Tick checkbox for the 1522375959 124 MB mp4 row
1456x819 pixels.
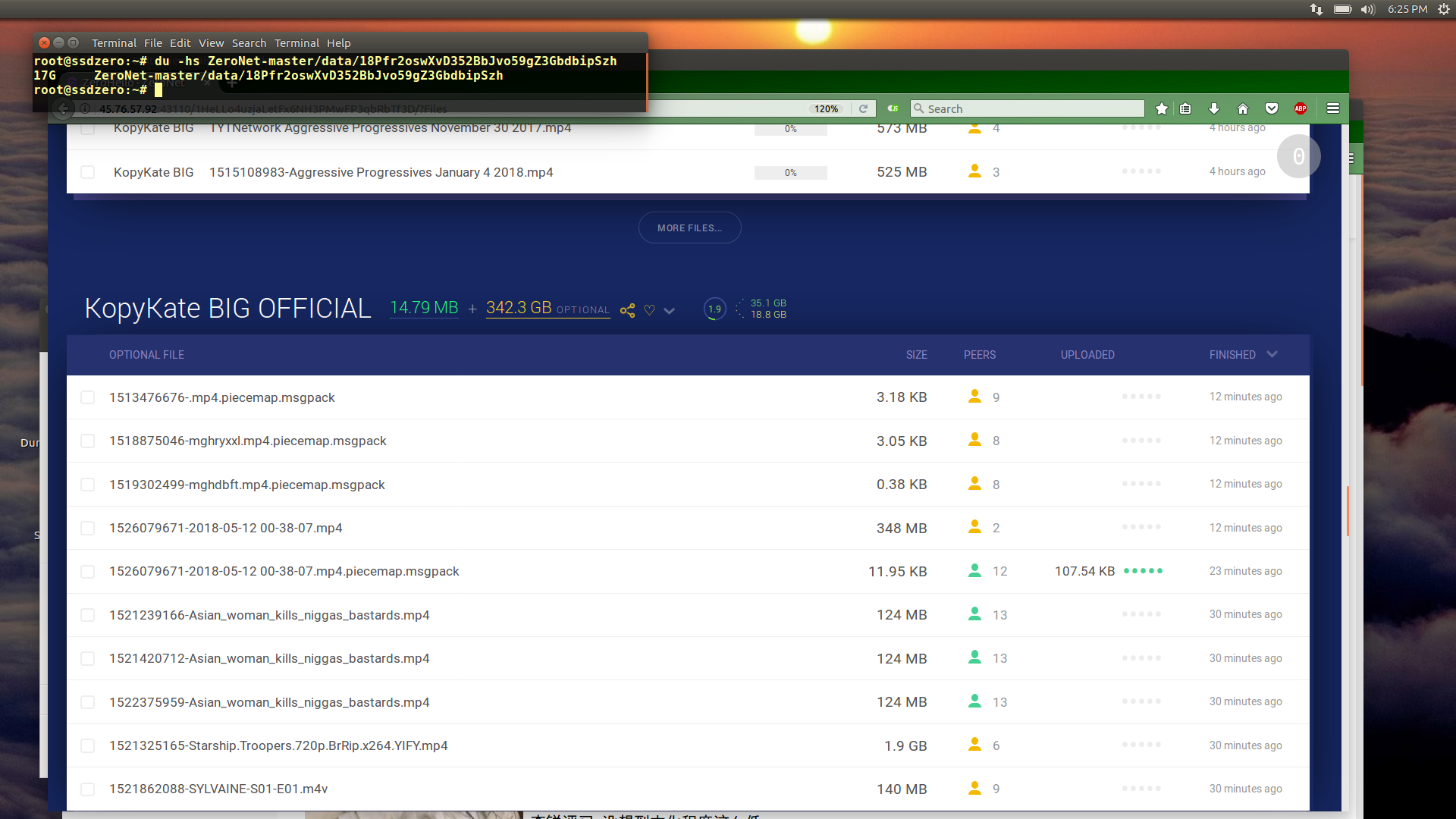pyautogui.click(x=88, y=702)
